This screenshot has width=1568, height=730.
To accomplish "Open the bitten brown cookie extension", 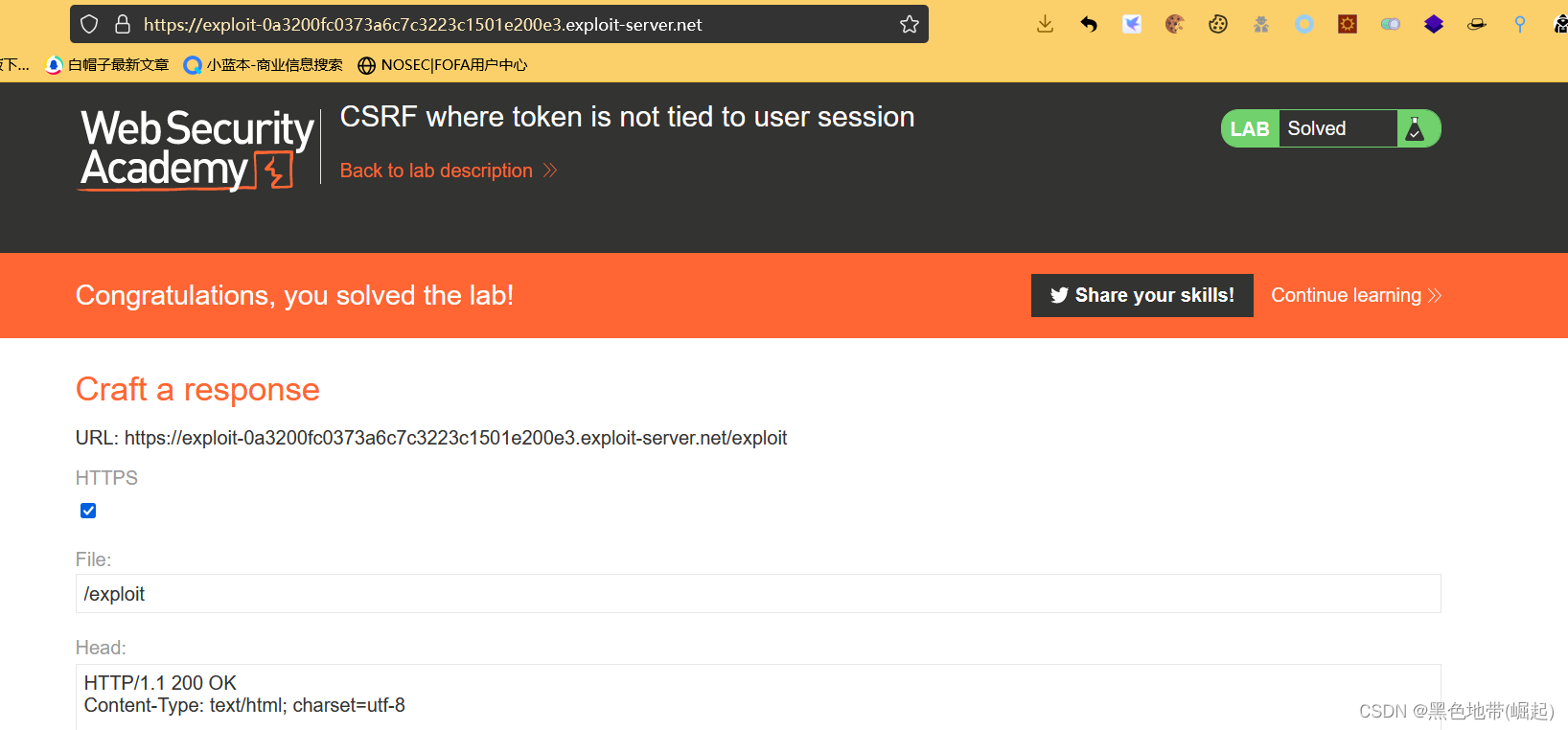I will (1174, 24).
